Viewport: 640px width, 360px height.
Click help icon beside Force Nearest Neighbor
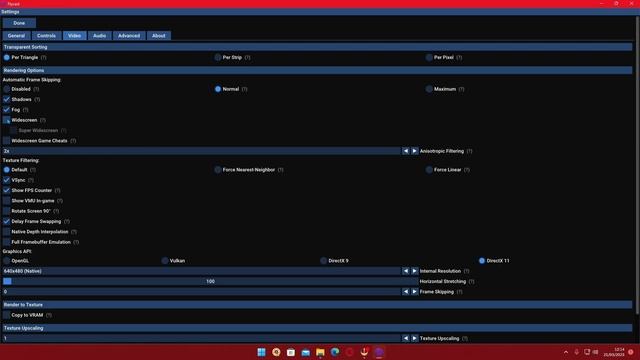click(280, 170)
